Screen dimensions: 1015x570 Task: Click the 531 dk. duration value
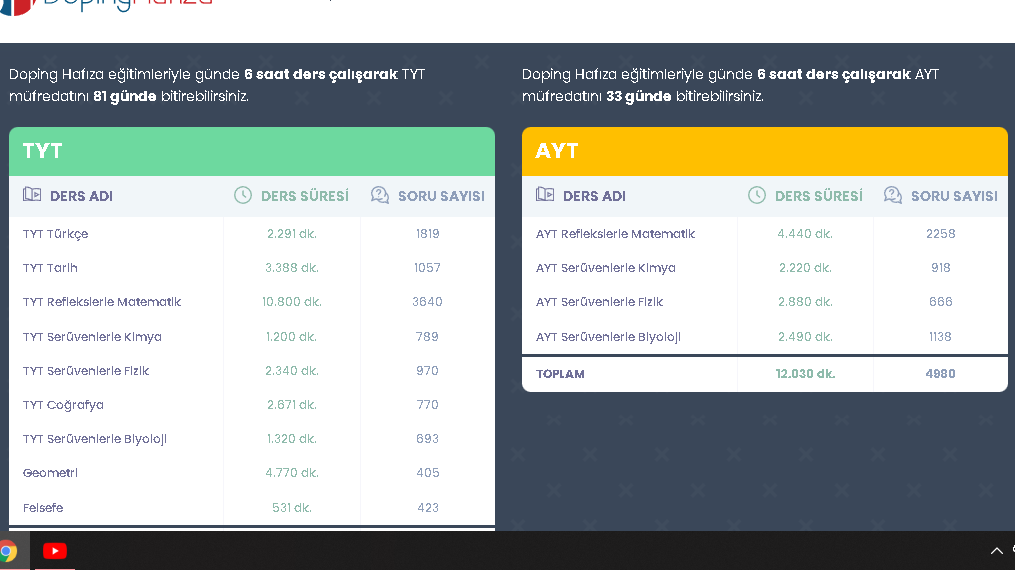pos(292,508)
